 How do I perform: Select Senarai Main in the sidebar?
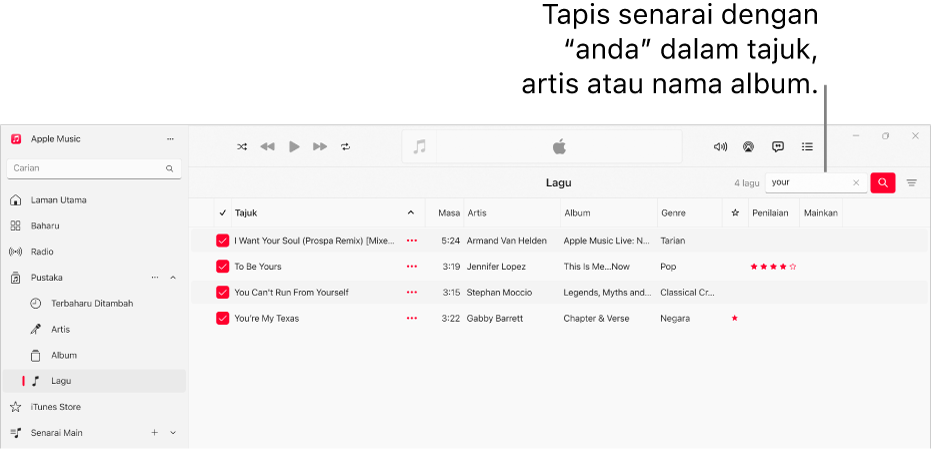(57, 433)
